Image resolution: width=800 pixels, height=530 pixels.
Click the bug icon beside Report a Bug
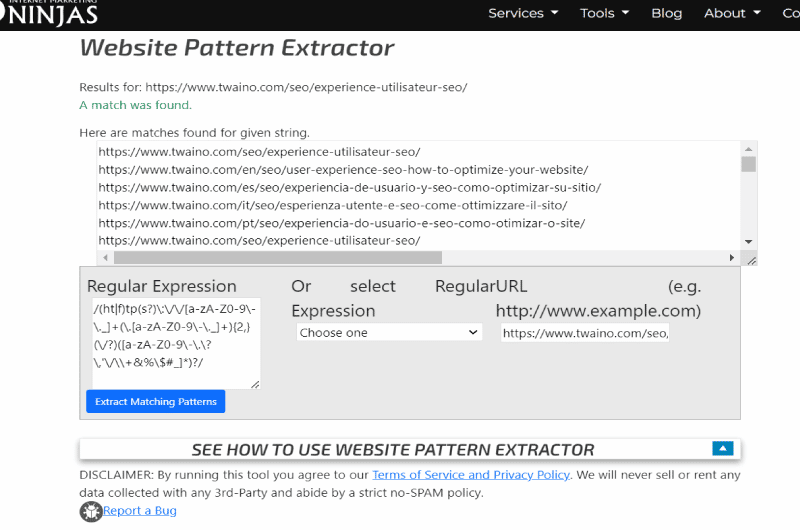coord(91,512)
